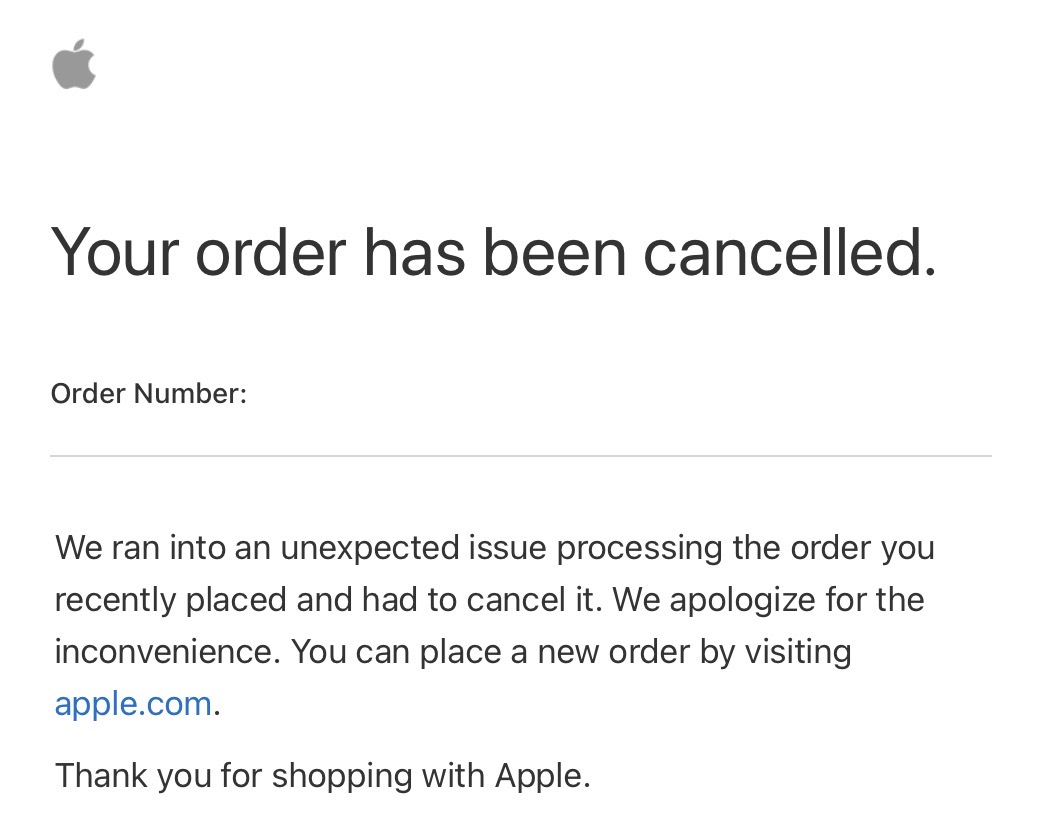
Task: Click the word 'Number:' in the order label
Action: coord(190,394)
